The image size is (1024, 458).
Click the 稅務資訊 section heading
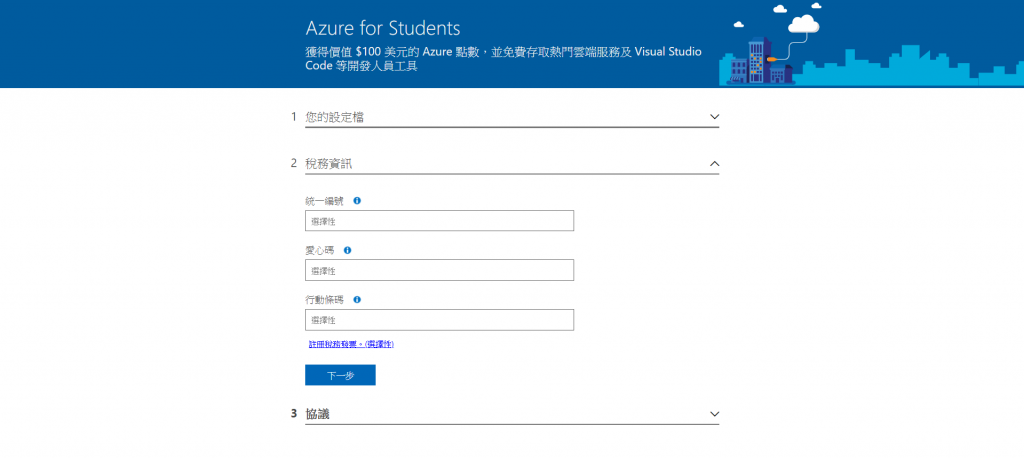(328, 163)
